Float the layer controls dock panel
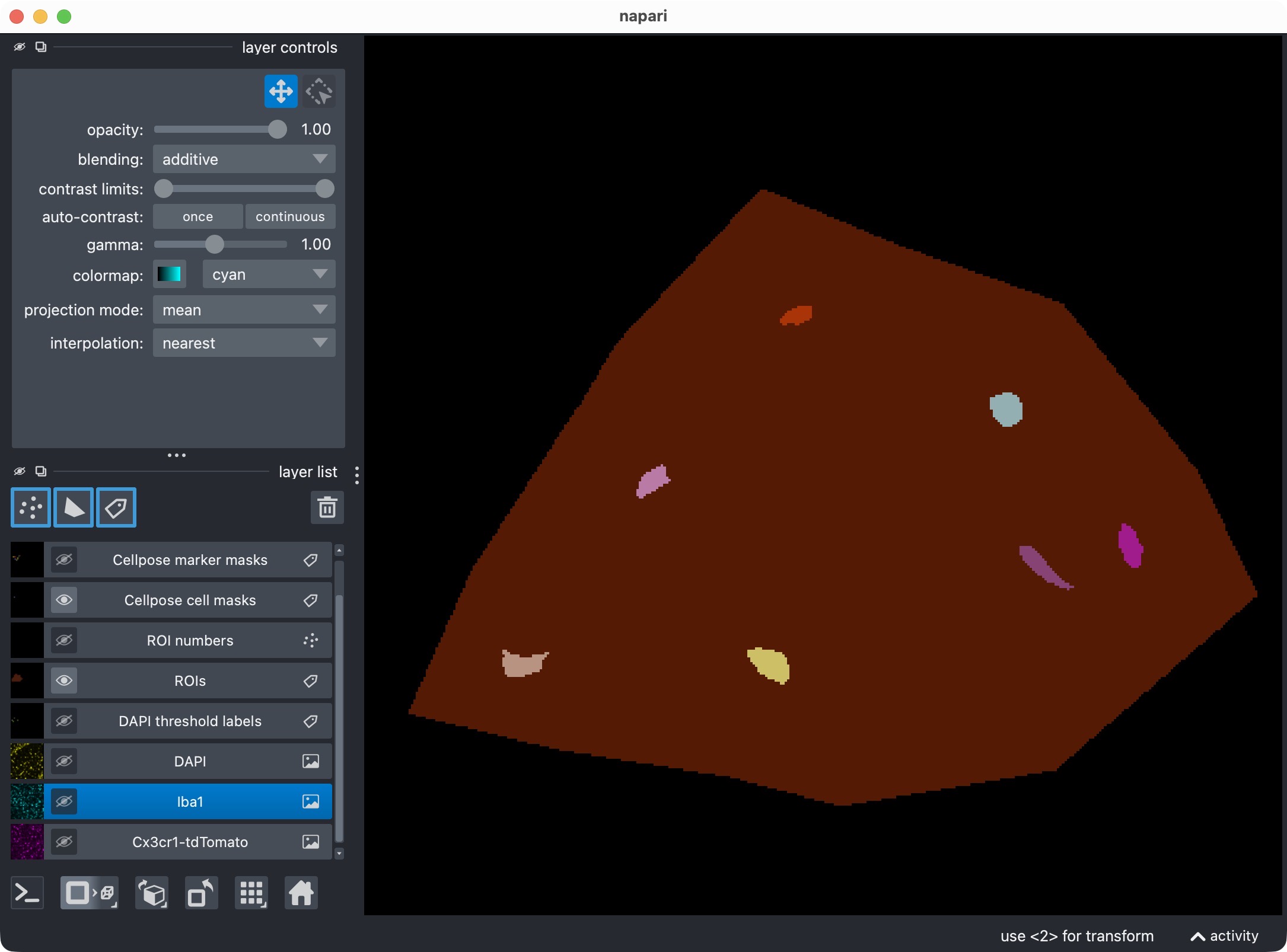The width and height of the screenshot is (1287, 952). [x=41, y=47]
